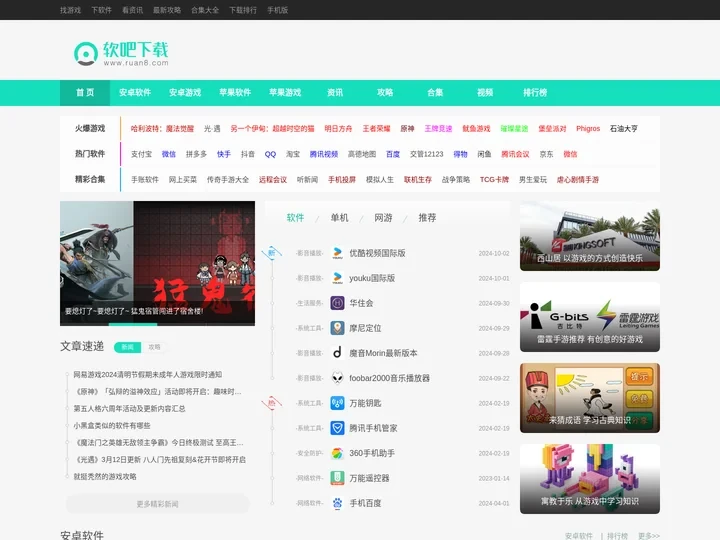Open the 远程会议 collection link

point(273,180)
